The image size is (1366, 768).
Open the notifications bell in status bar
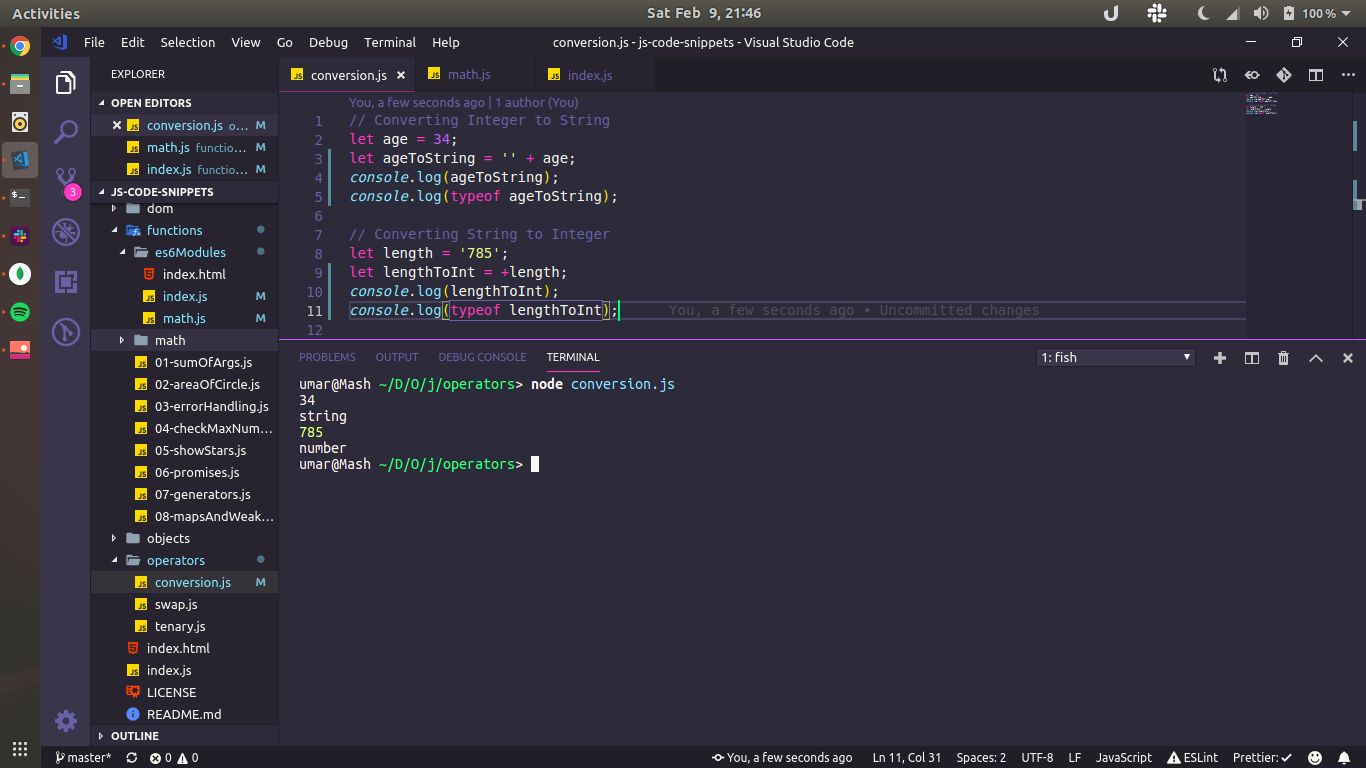[1344, 758]
